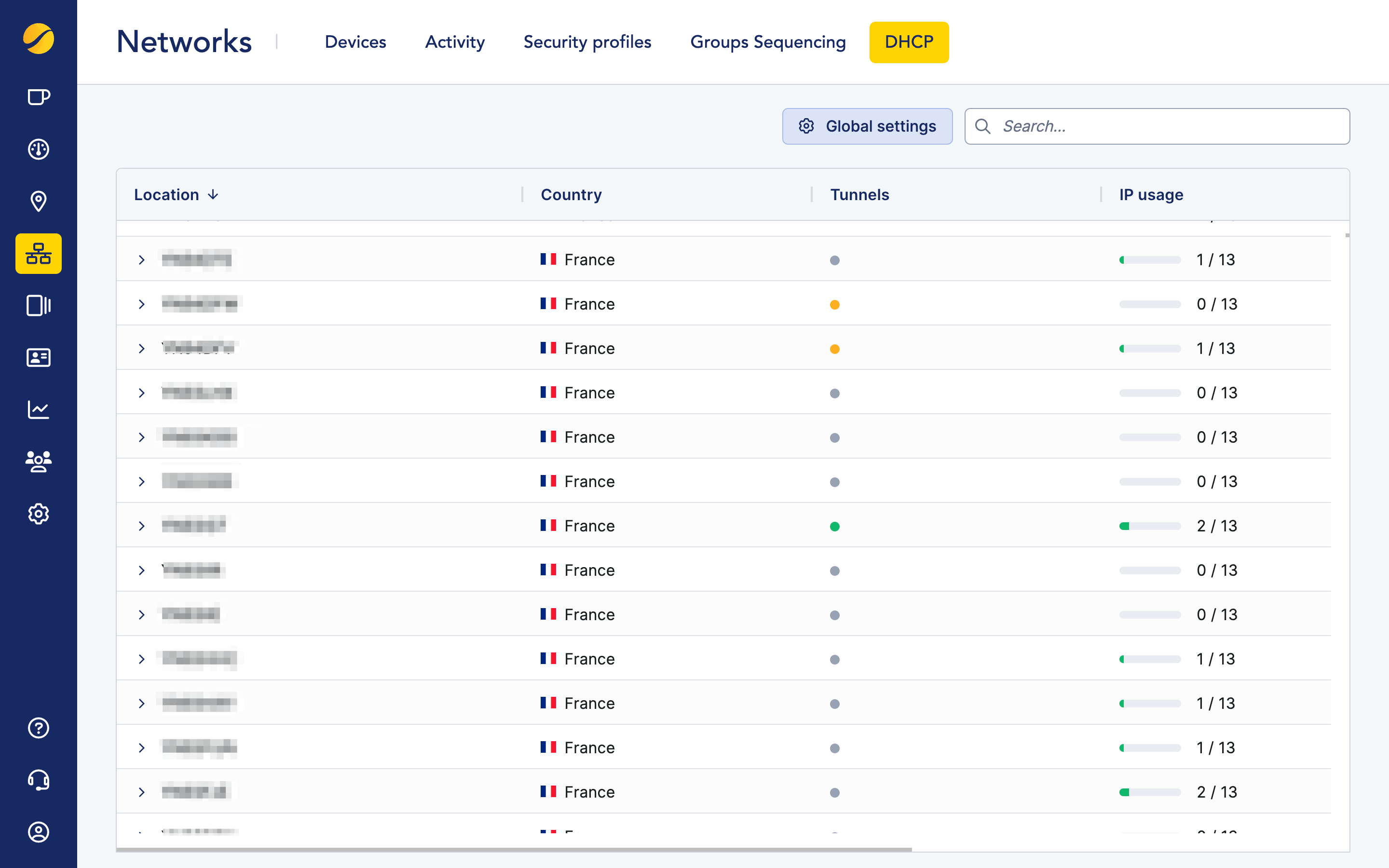Open the settings gear in sidebar
Screen dimensions: 1389x868
39,514
